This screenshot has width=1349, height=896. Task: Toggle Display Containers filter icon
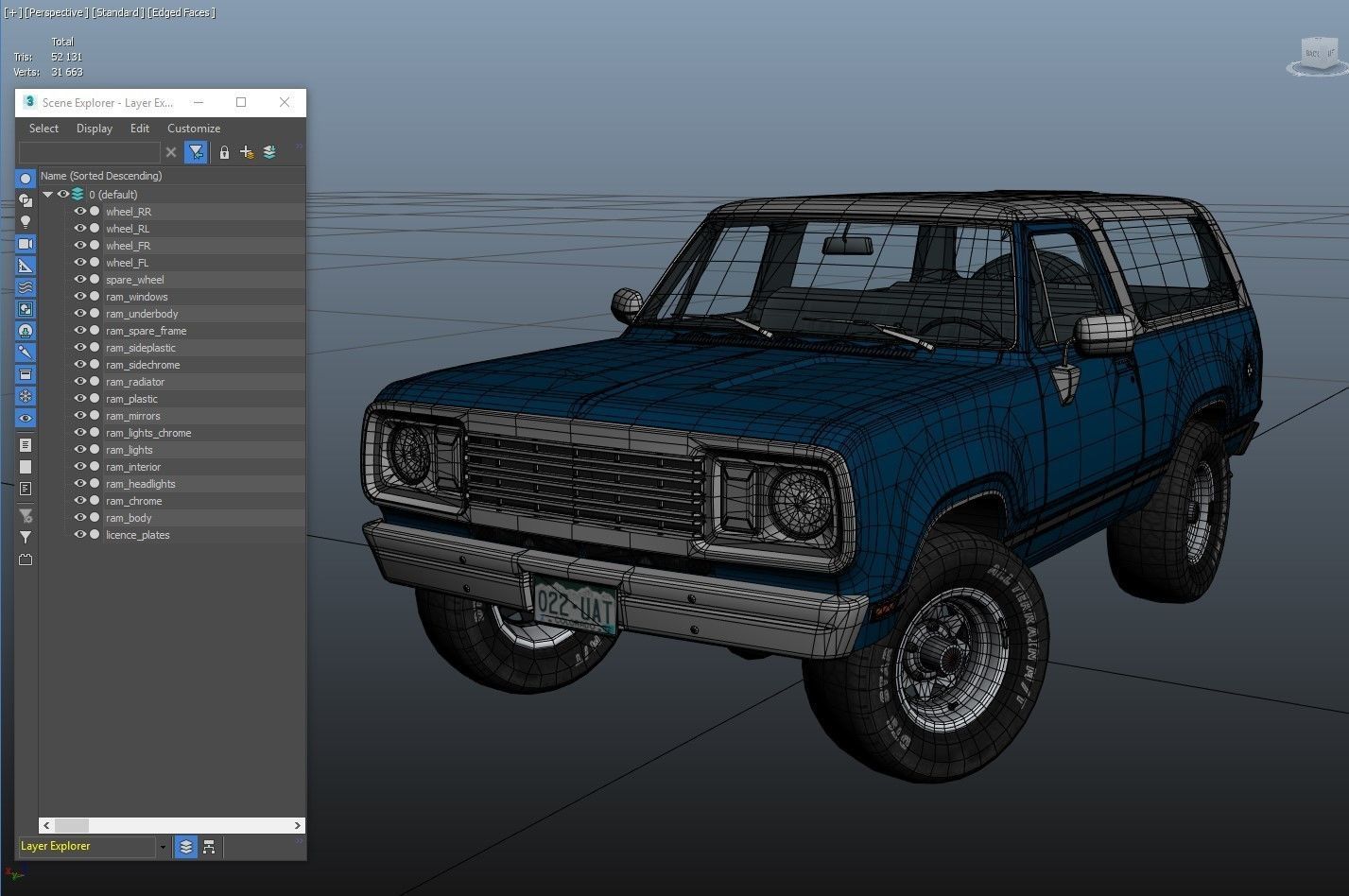point(26,374)
